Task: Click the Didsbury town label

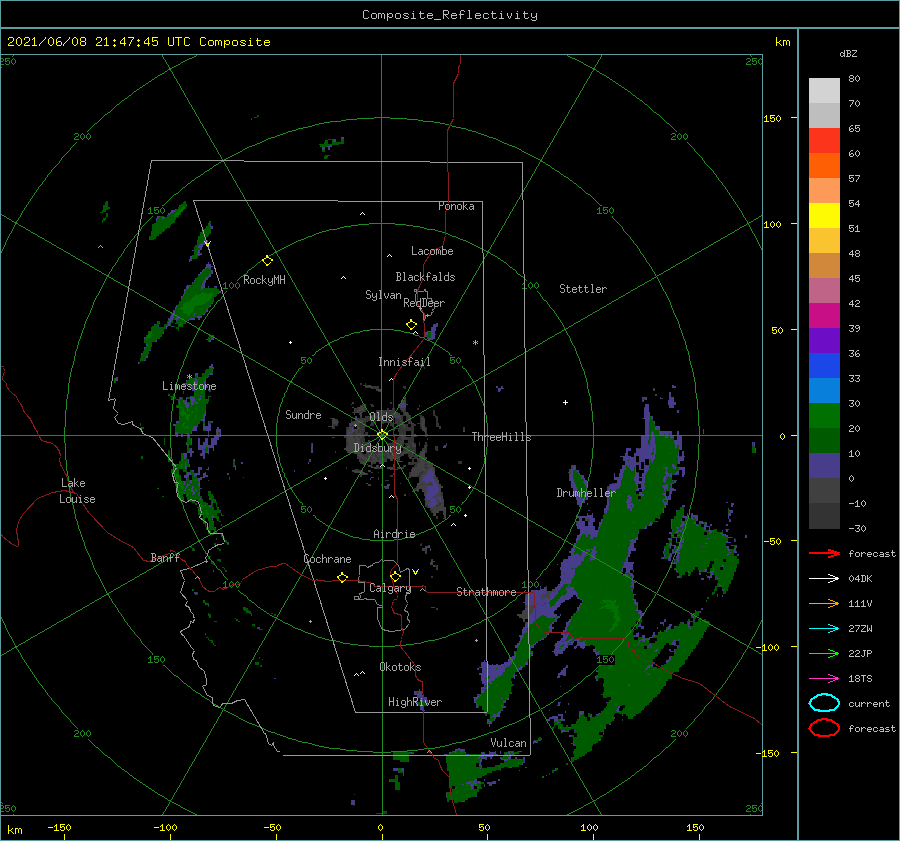Action: pyautogui.click(x=378, y=448)
